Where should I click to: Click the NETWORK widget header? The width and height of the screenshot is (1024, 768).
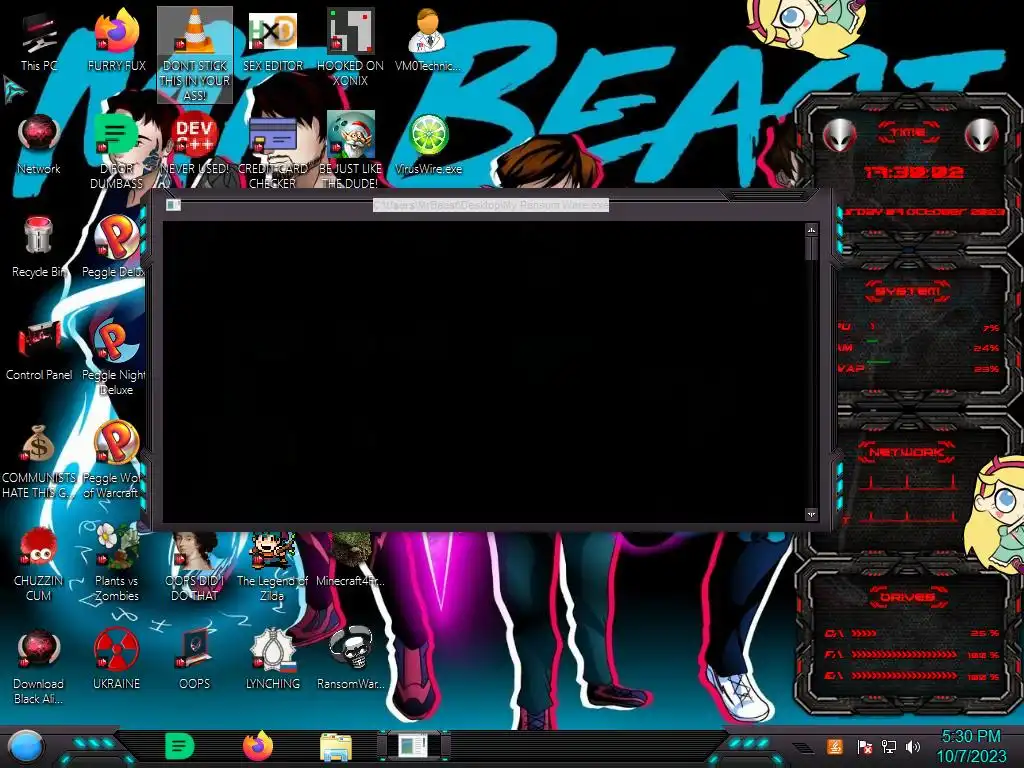(x=906, y=452)
